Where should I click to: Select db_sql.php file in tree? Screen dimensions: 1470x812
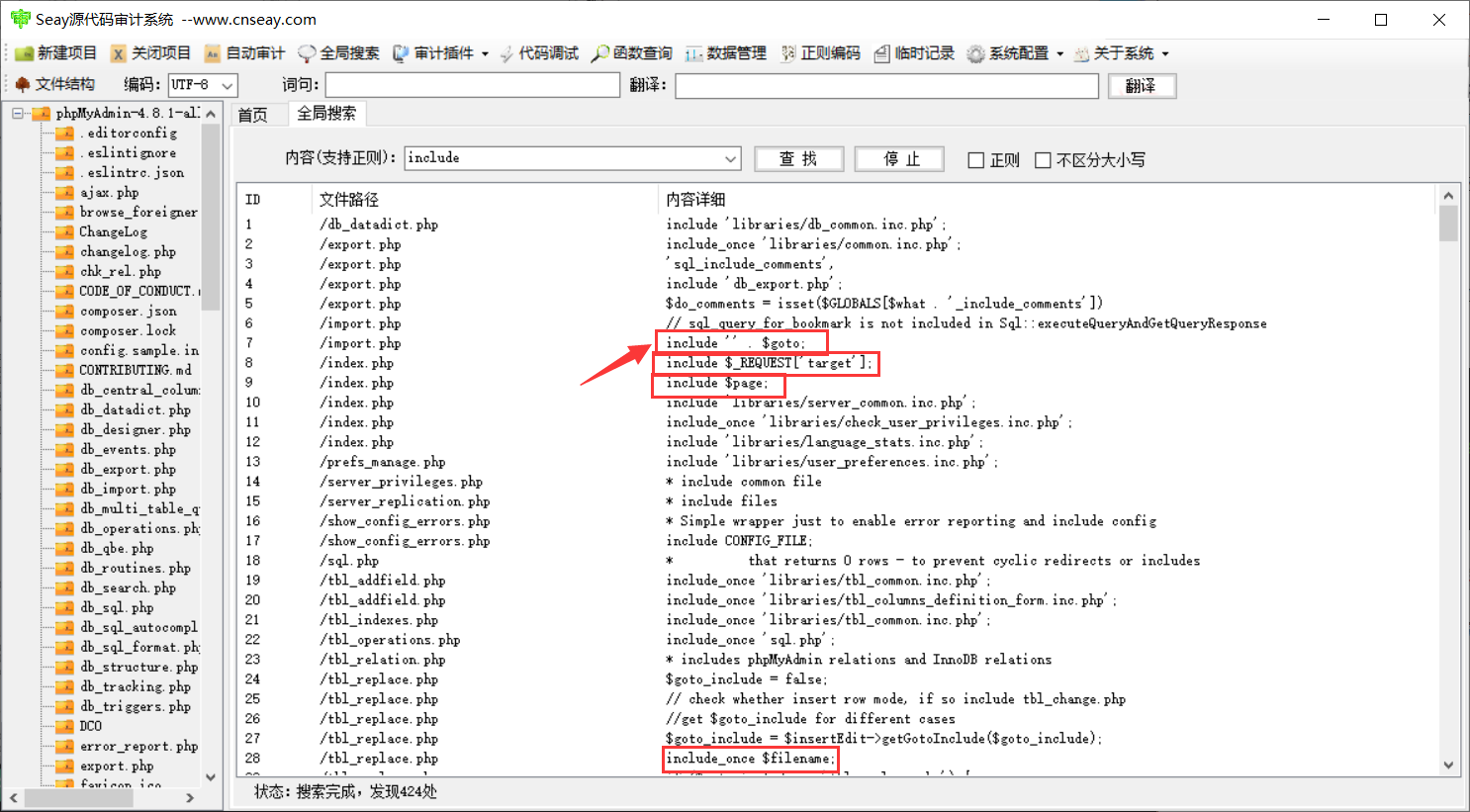click(x=117, y=607)
